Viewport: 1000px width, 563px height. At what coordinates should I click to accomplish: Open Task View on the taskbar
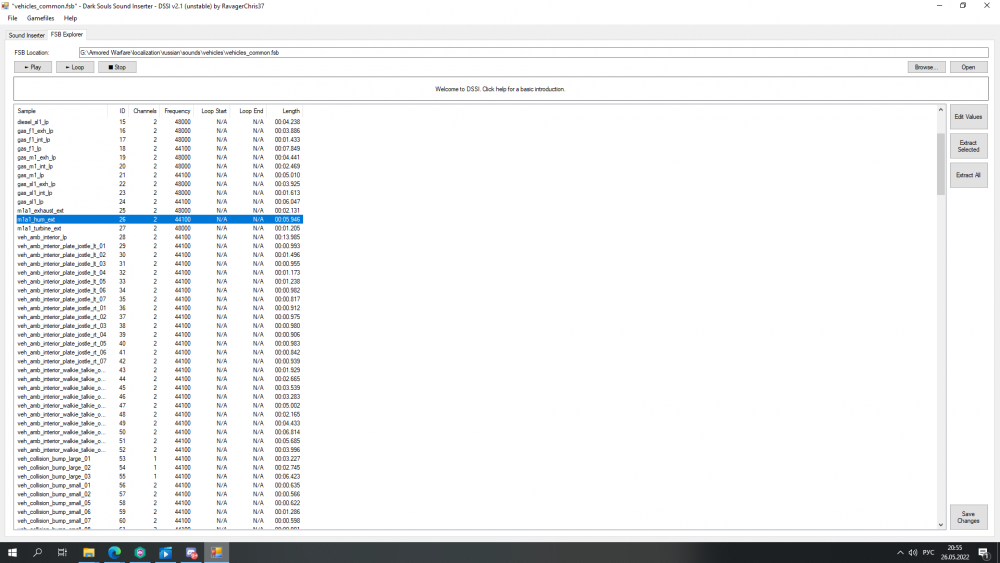click(x=62, y=552)
